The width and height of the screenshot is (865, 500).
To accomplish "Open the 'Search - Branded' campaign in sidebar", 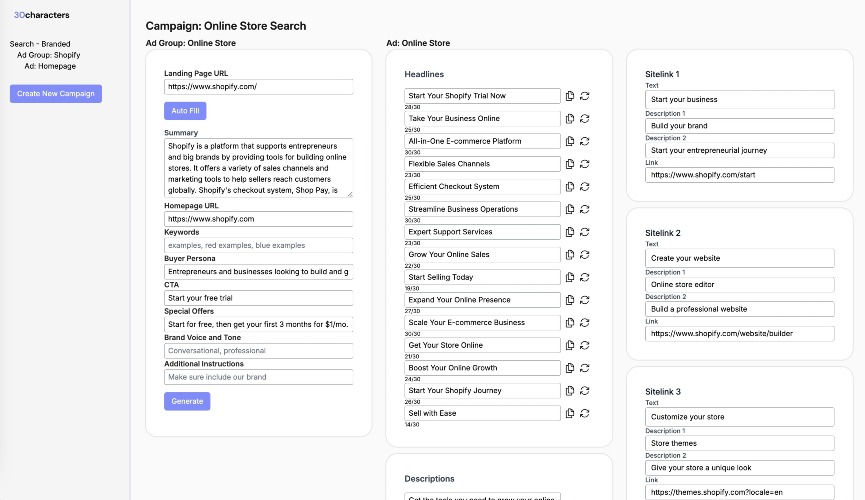I will pos(40,44).
